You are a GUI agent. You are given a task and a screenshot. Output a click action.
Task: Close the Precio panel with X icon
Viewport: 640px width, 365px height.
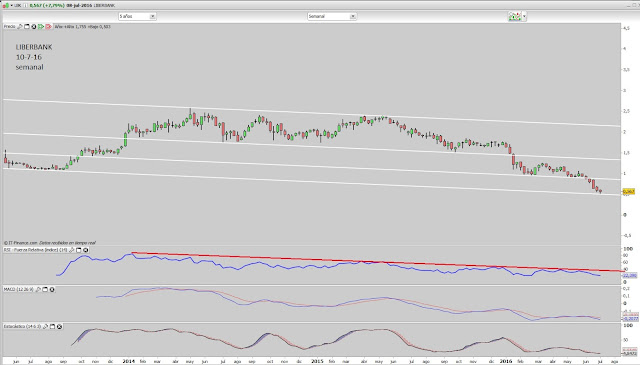tap(33, 27)
